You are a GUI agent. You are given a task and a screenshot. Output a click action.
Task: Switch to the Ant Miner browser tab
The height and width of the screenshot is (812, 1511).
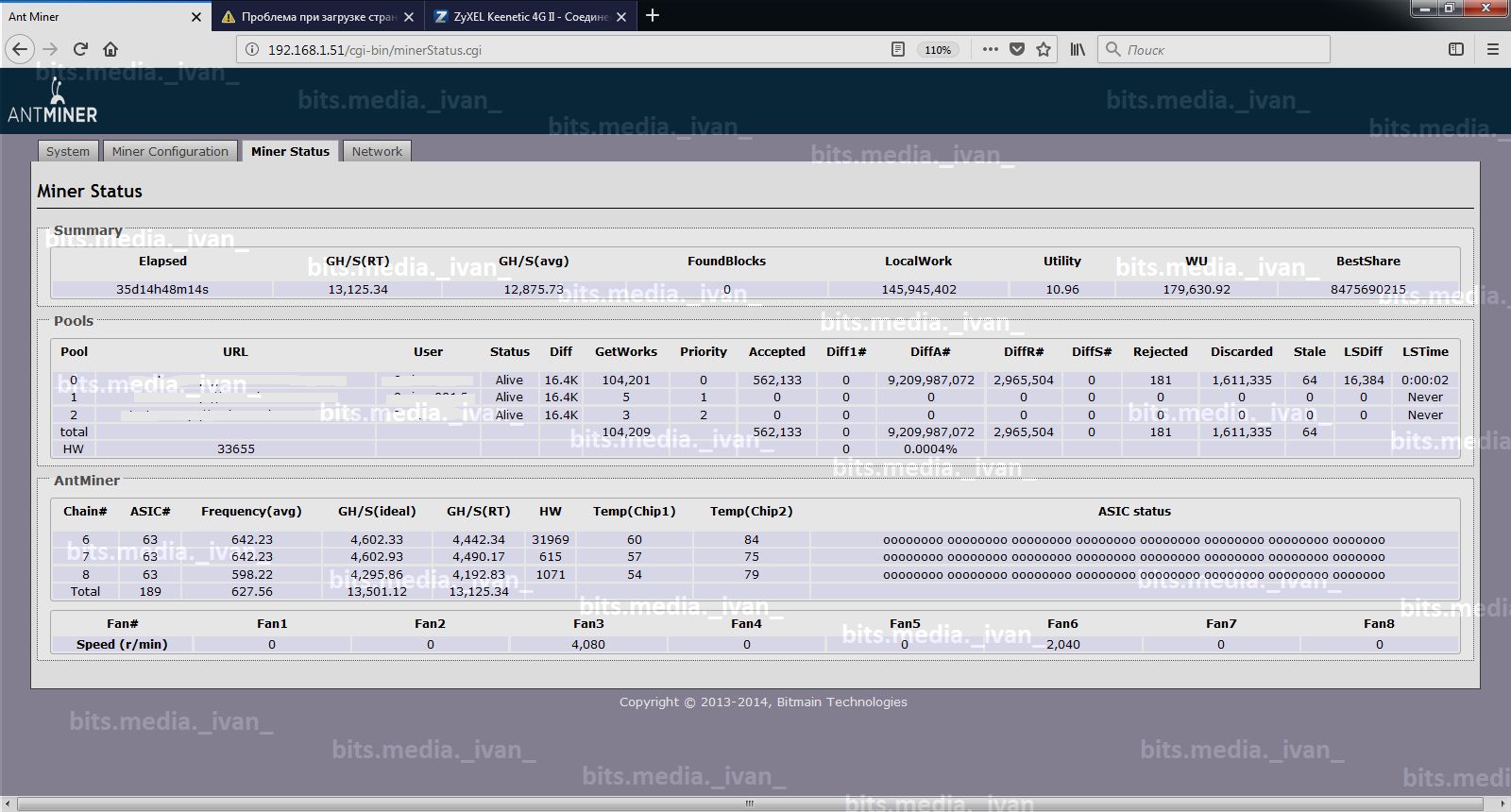105,16
